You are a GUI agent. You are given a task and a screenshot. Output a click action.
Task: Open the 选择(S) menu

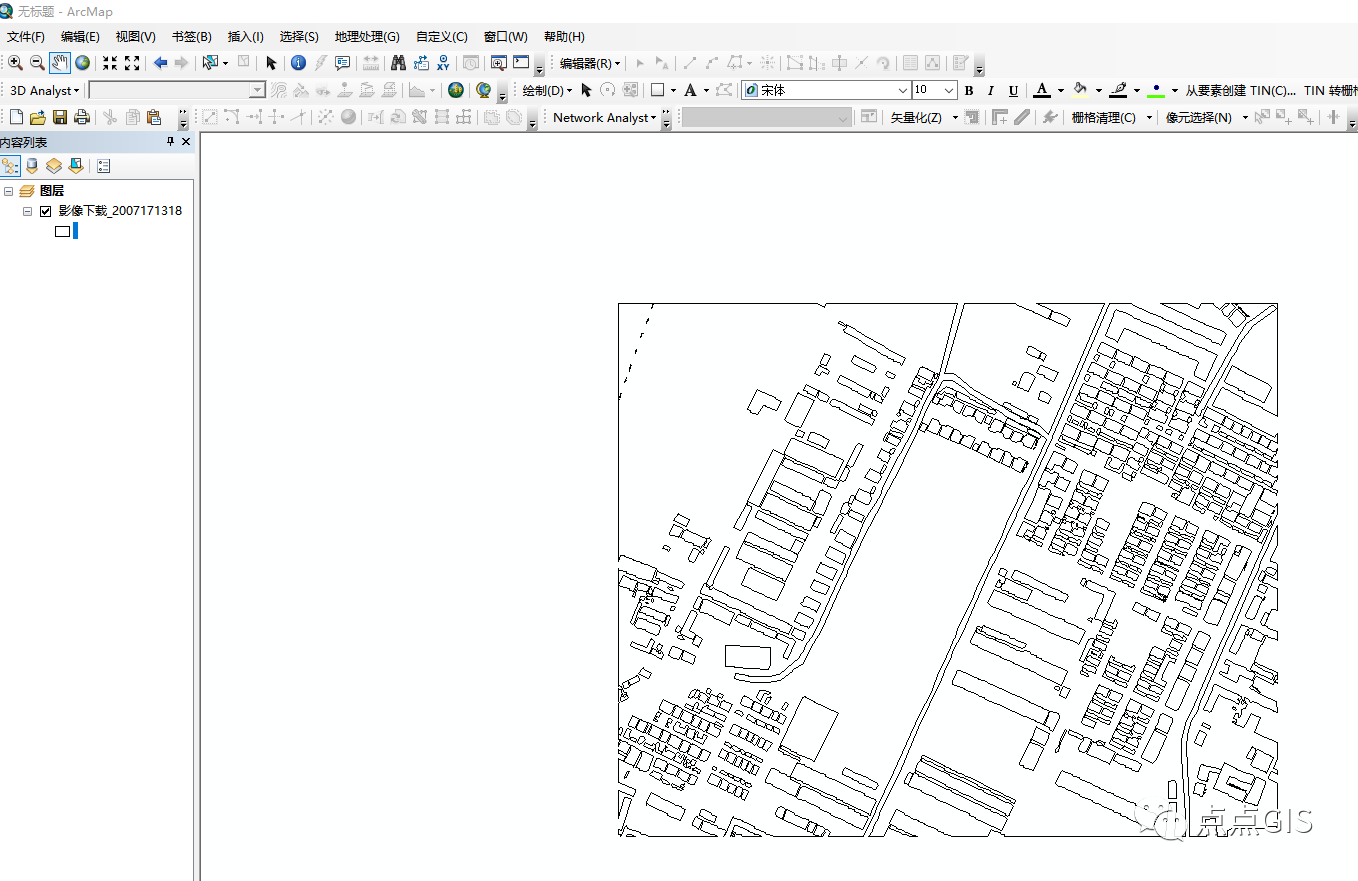click(299, 37)
